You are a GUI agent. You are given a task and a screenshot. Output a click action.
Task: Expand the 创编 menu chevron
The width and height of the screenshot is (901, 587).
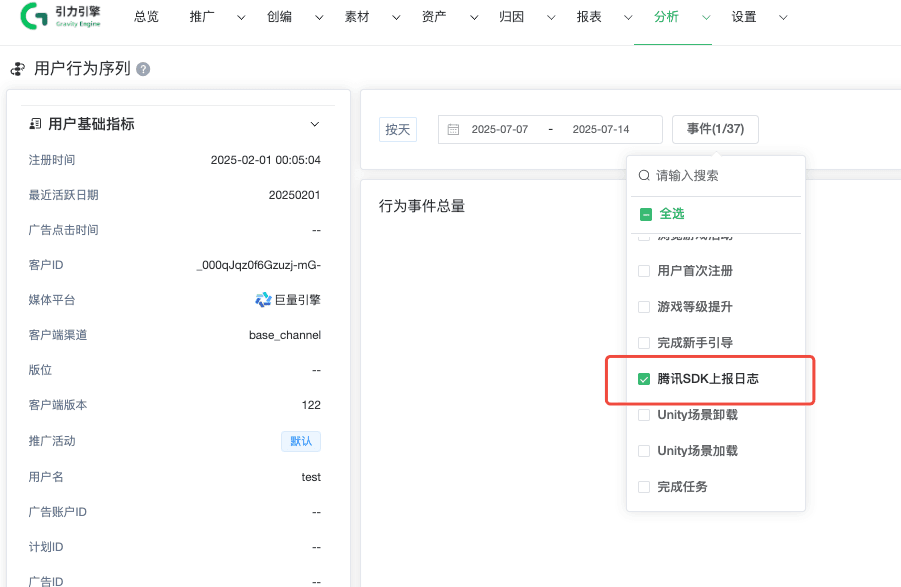319,18
